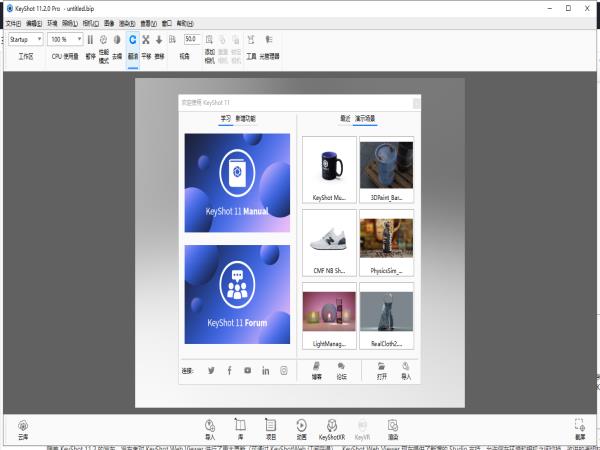Open the KeyShot 11 Manual card
The height and width of the screenshot is (450, 600).
tap(237, 183)
